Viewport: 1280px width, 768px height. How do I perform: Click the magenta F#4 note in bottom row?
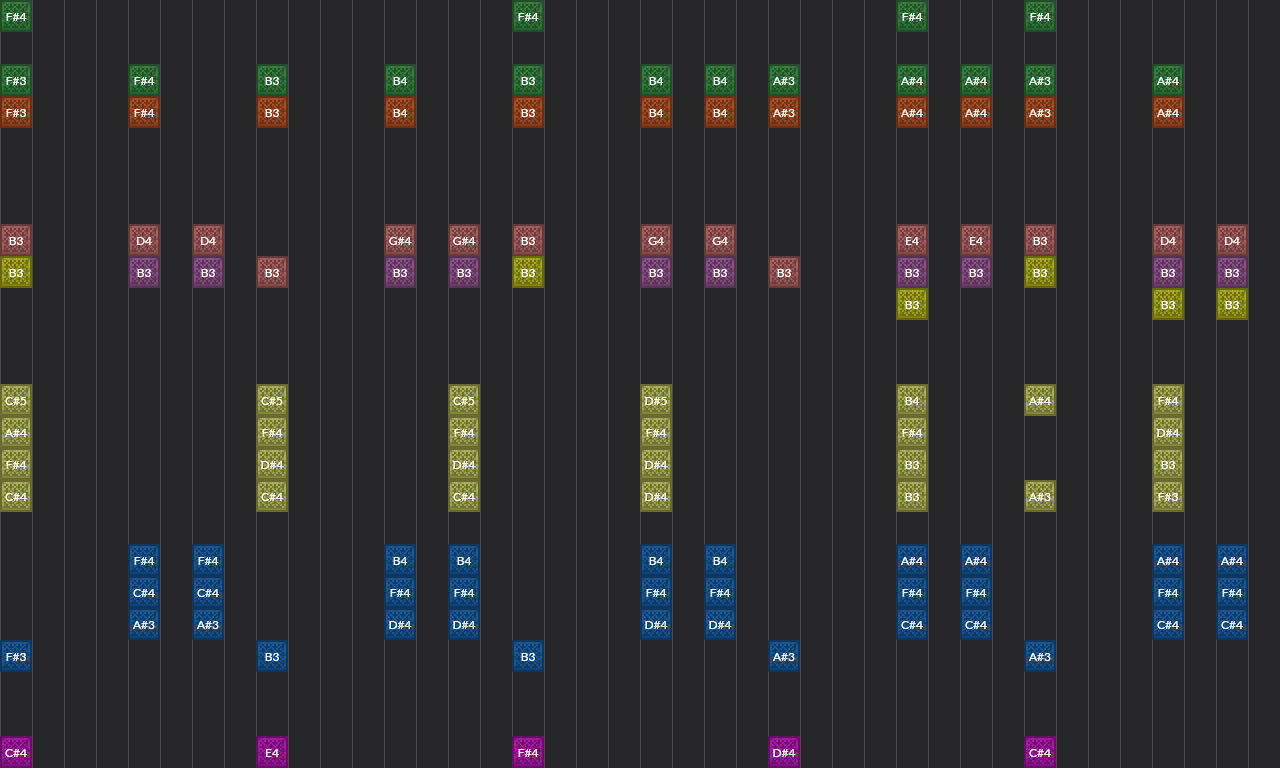click(x=528, y=752)
